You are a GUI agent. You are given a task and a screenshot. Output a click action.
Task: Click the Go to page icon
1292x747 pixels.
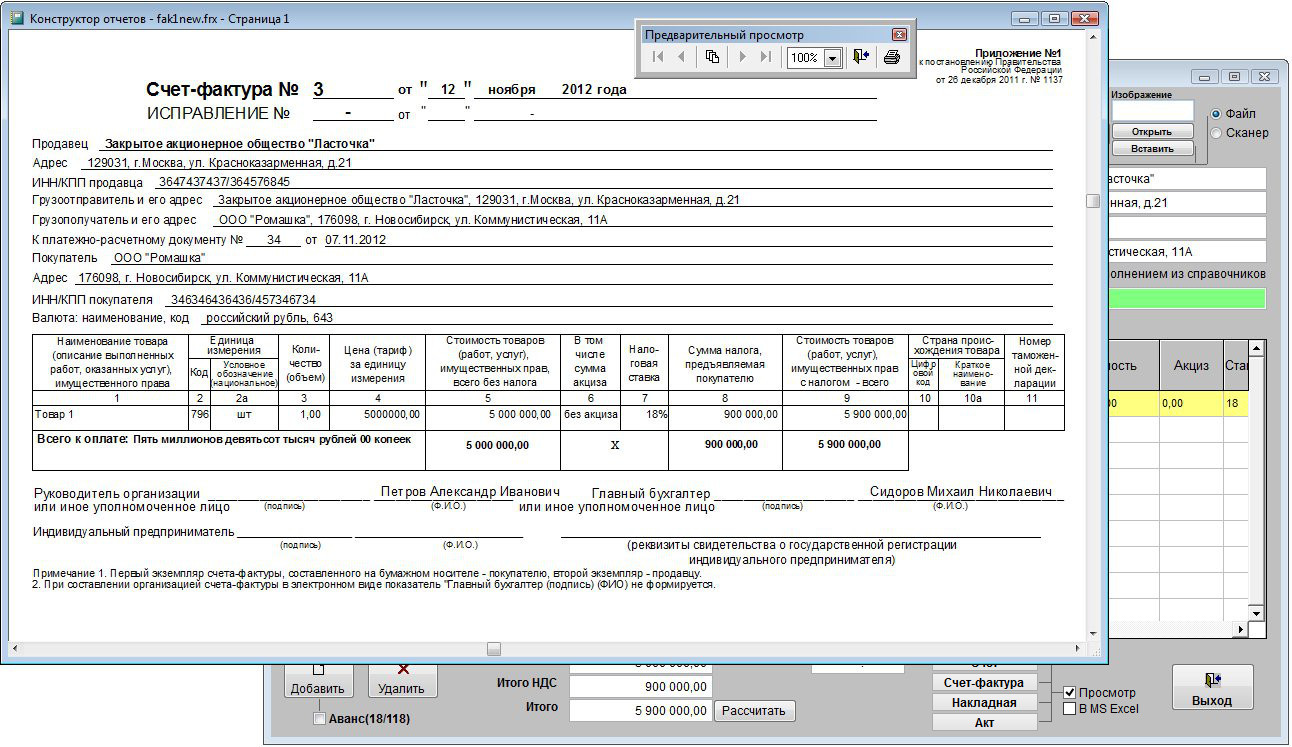pyautogui.click(x=712, y=57)
